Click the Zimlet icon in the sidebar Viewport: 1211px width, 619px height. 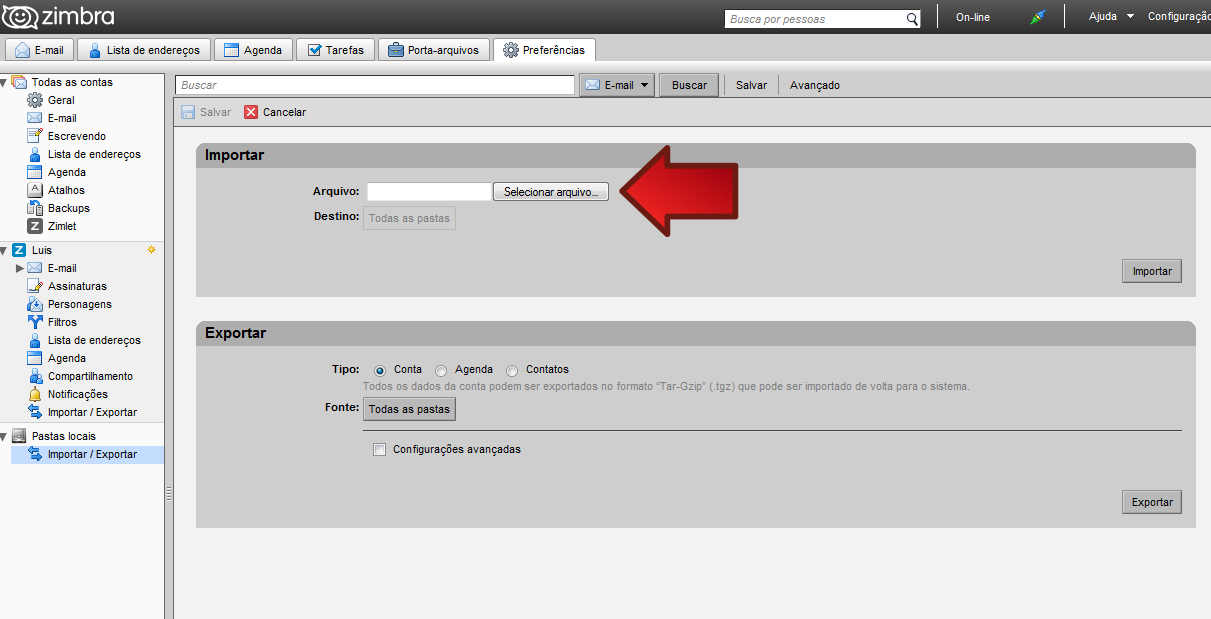(35, 226)
